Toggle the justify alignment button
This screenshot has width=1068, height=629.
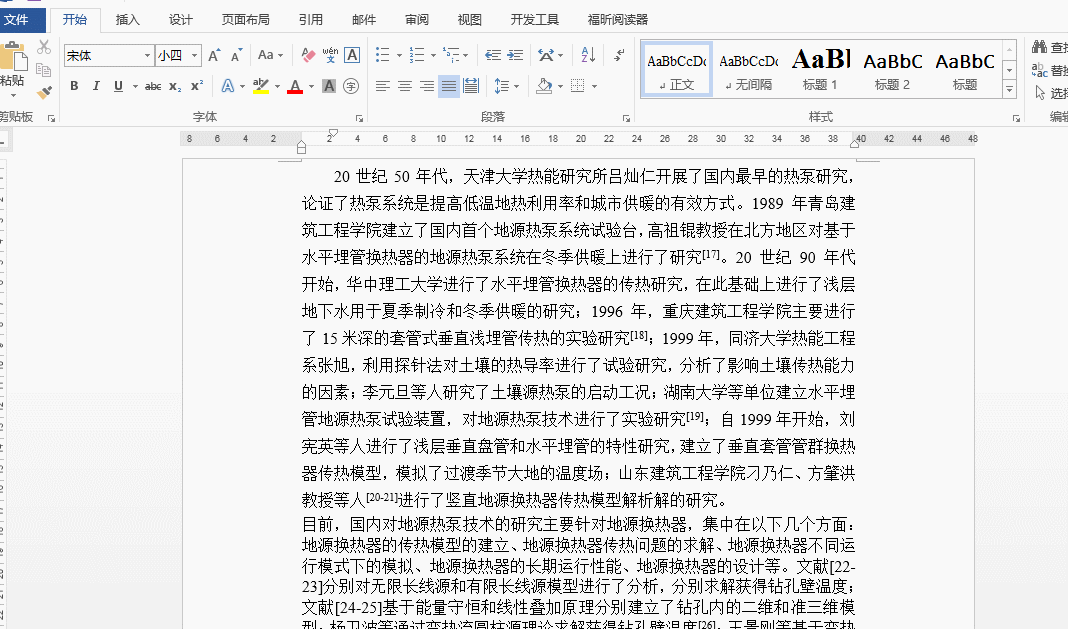click(x=449, y=87)
